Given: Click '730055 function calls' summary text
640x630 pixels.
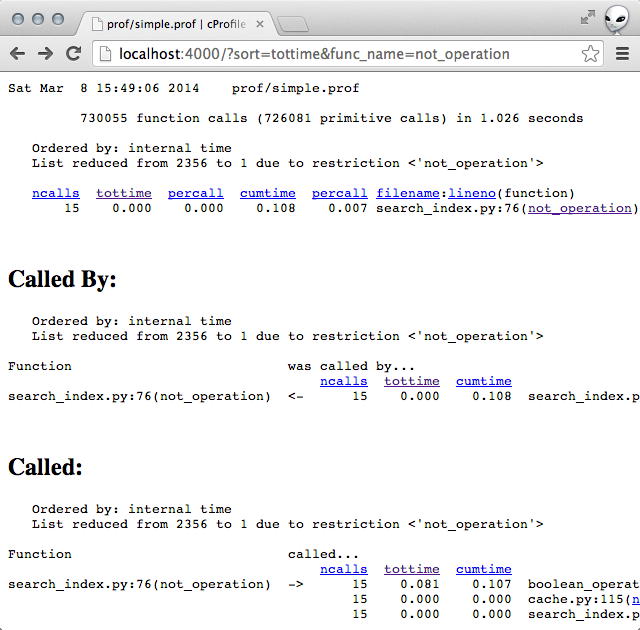Looking at the screenshot, I should click(164, 118).
